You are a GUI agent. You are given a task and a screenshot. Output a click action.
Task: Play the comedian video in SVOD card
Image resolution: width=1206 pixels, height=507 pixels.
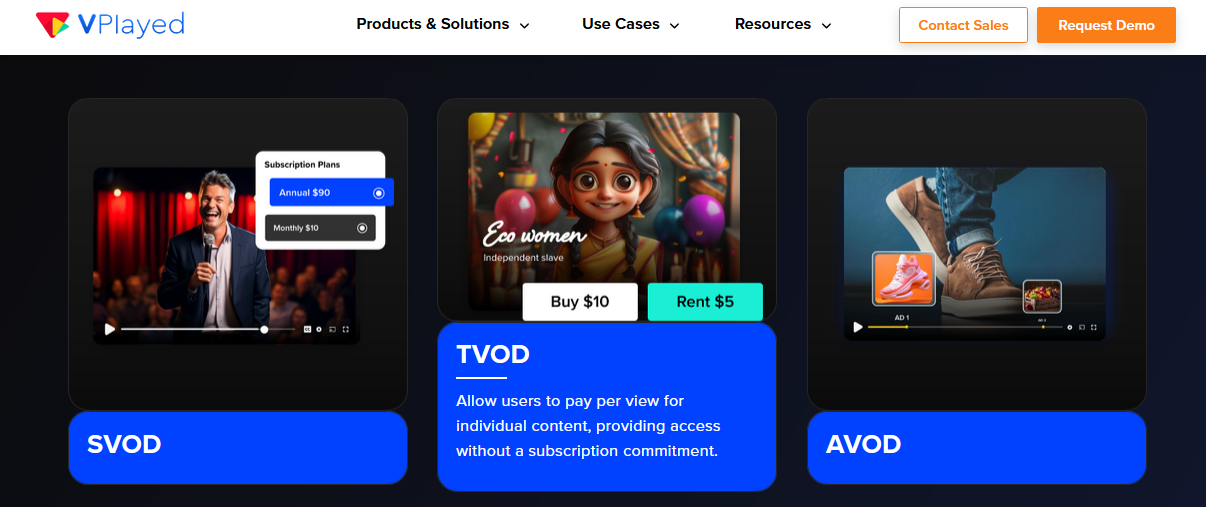[x=109, y=329]
